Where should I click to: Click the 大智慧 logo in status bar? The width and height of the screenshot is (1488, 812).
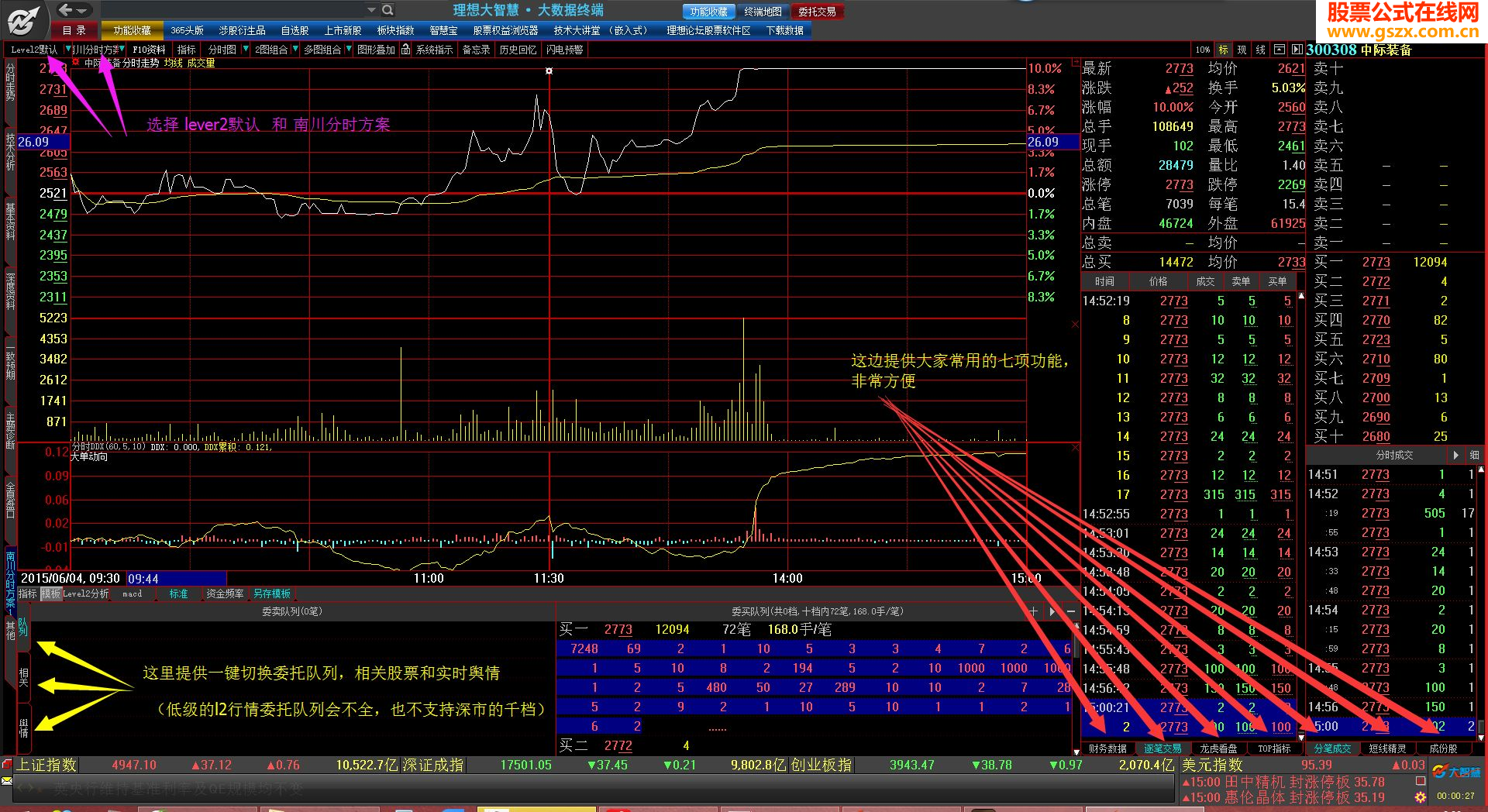1455,772
